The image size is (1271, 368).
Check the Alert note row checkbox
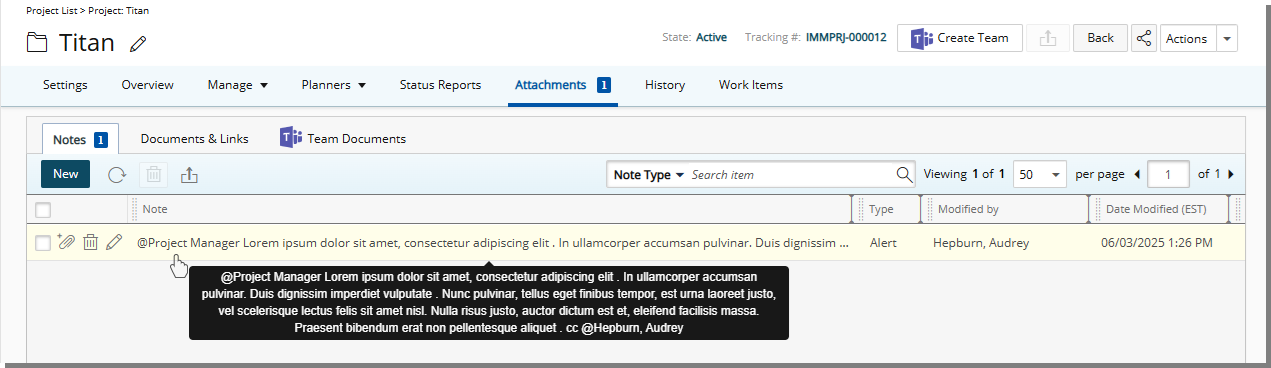pos(43,242)
